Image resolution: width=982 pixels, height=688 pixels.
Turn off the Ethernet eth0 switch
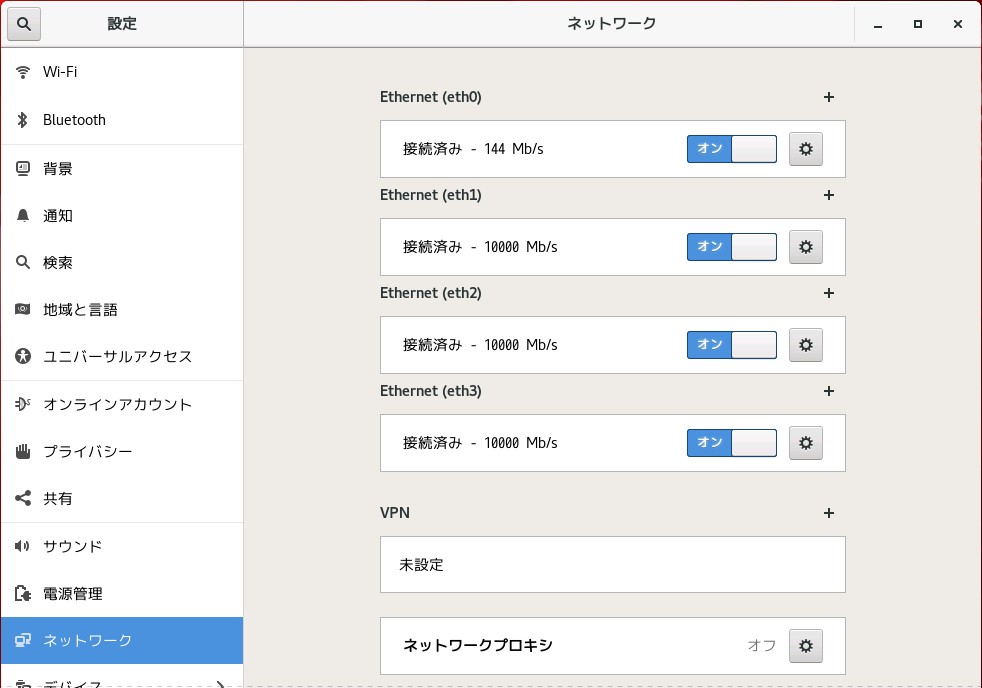pos(731,149)
